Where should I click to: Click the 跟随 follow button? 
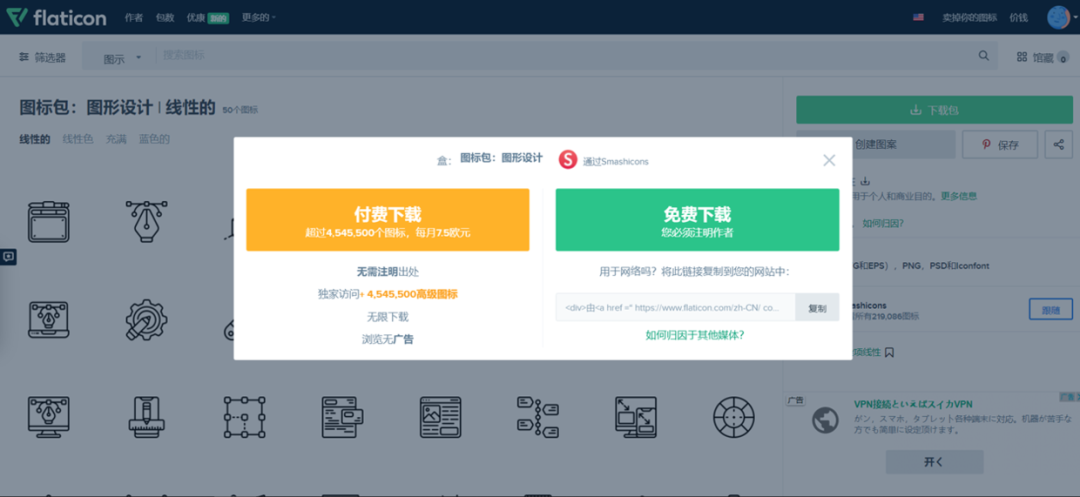coord(1050,309)
